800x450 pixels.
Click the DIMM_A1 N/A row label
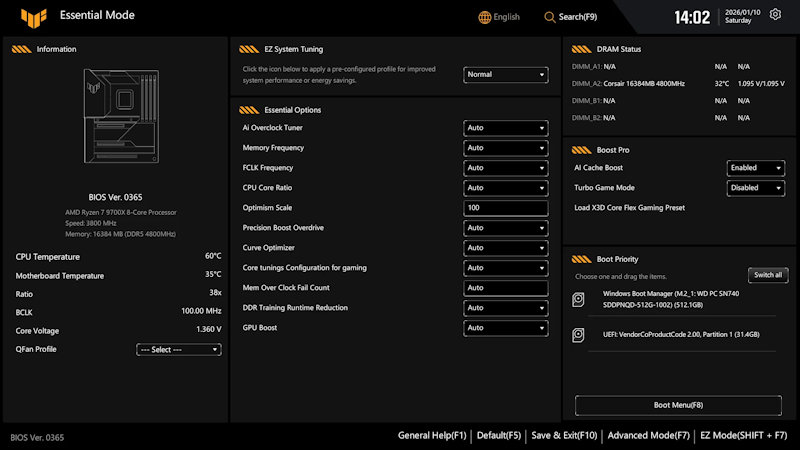point(593,67)
